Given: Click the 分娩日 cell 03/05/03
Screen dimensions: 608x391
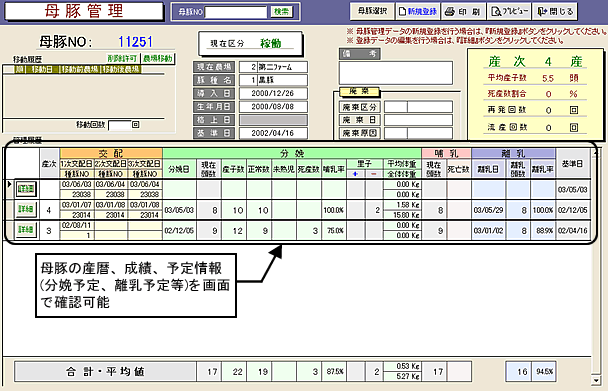Looking at the screenshot, I should point(179,210).
